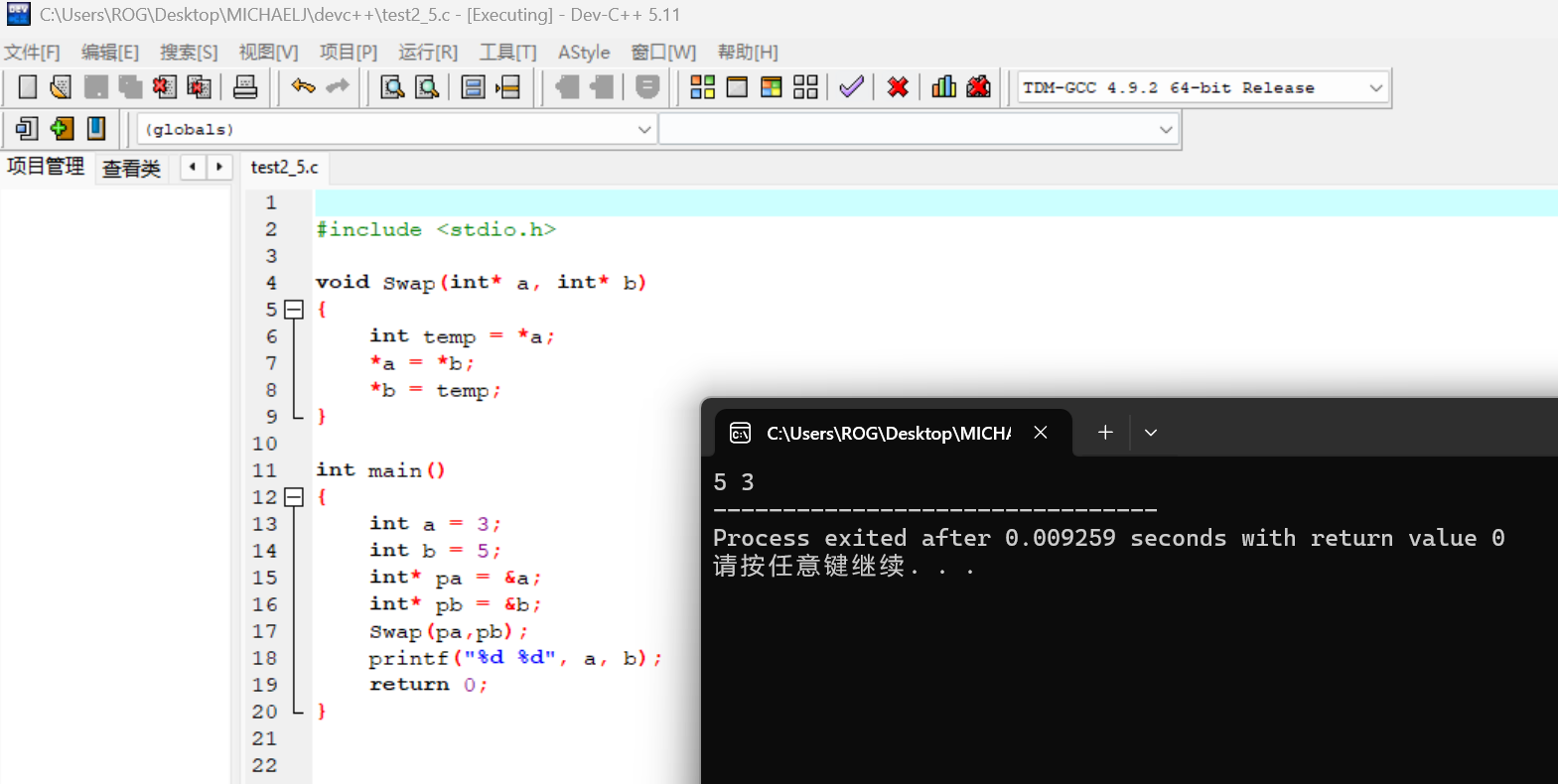Collapse the Swap function fold at line 5
The image size is (1558, 784).
pyautogui.click(x=294, y=310)
